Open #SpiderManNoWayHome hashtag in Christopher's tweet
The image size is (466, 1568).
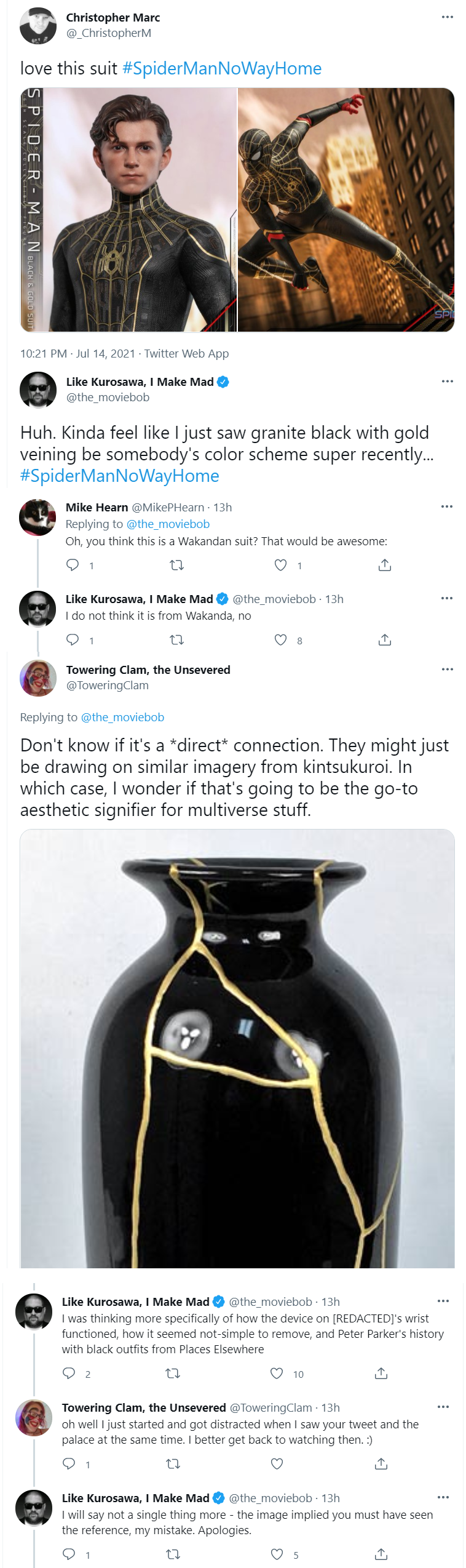[222, 68]
